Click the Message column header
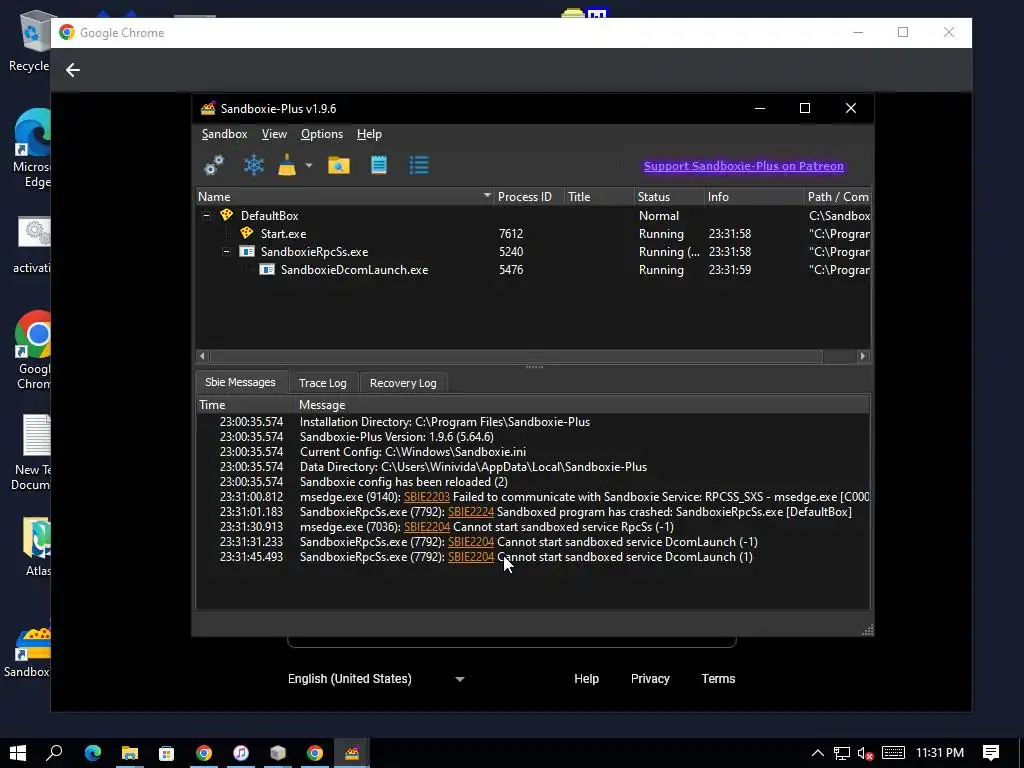1024x768 pixels. point(583,405)
